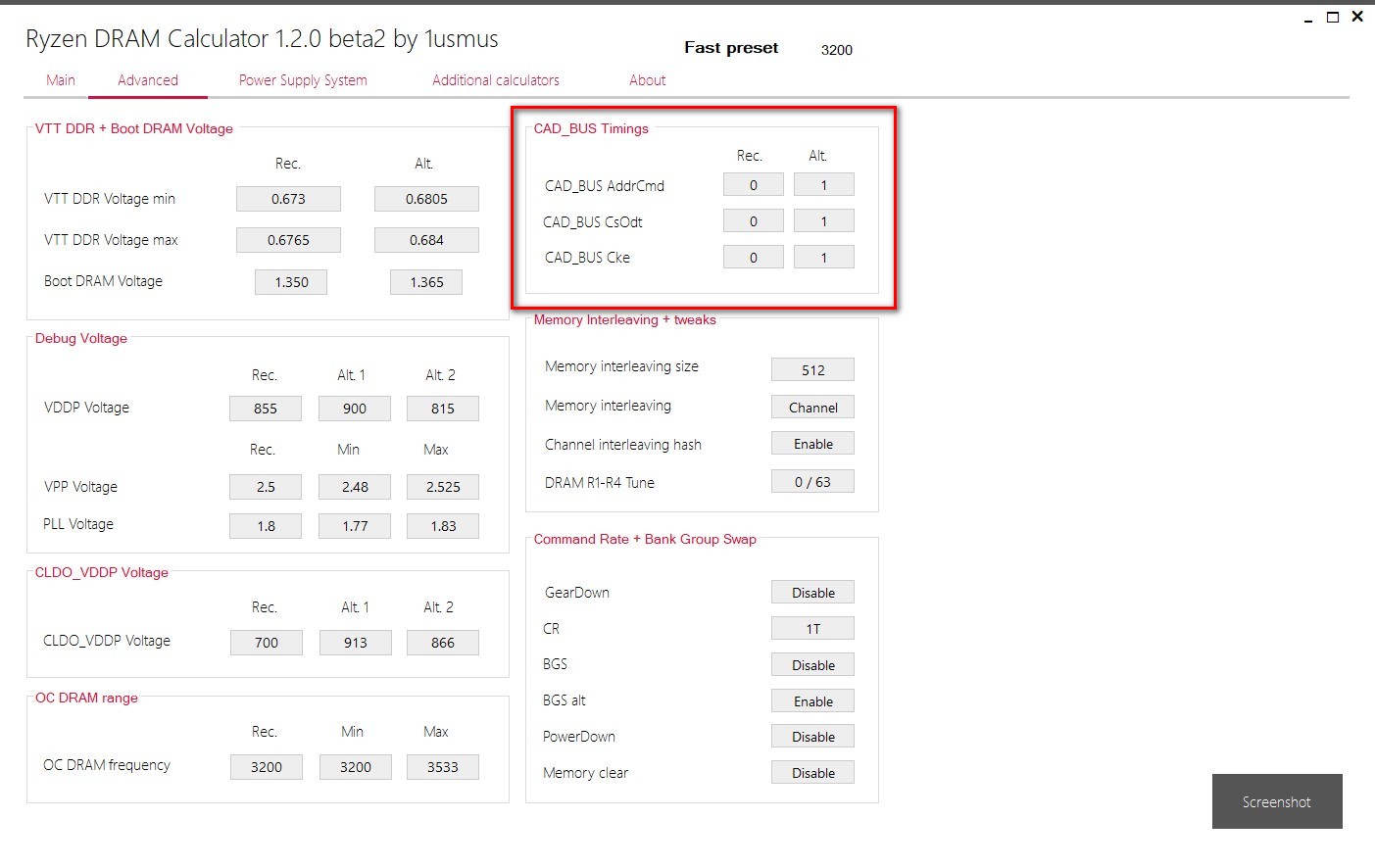Click the 3200 value beside Fast preset
Screen dimensions: 1375x868
(x=837, y=50)
